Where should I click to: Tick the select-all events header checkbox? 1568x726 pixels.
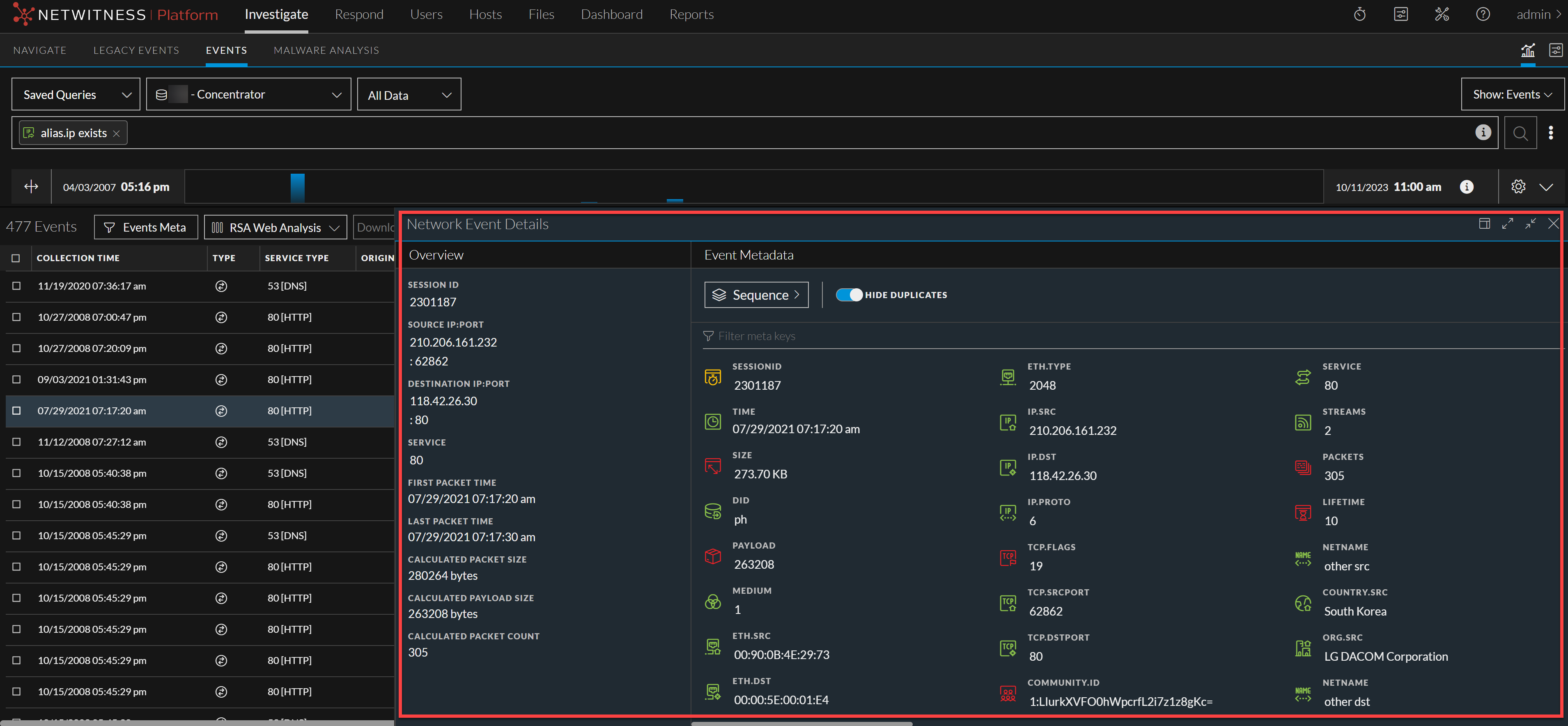click(16, 258)
